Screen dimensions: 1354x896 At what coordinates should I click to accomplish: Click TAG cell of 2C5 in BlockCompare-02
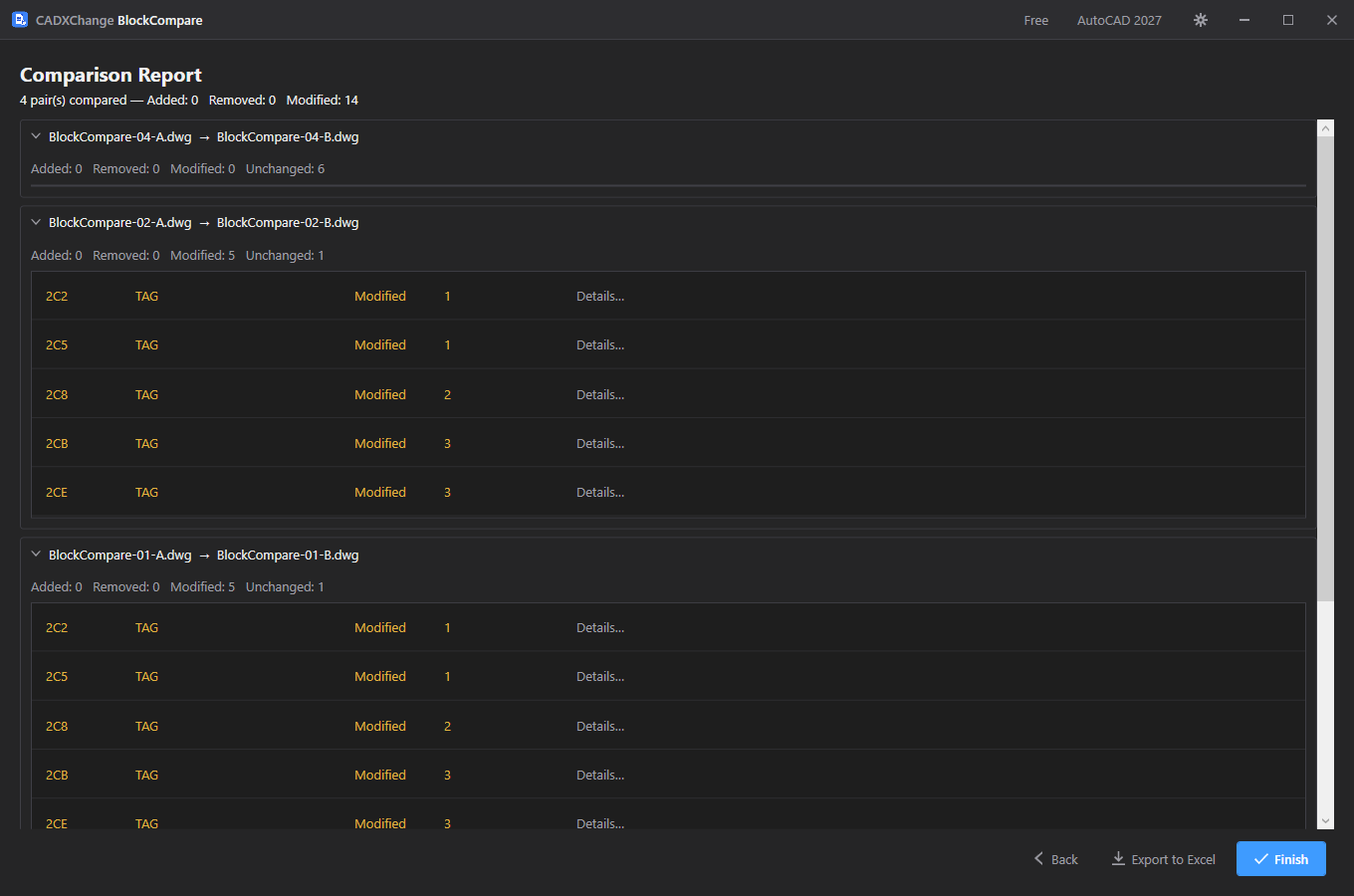(146, 344)
